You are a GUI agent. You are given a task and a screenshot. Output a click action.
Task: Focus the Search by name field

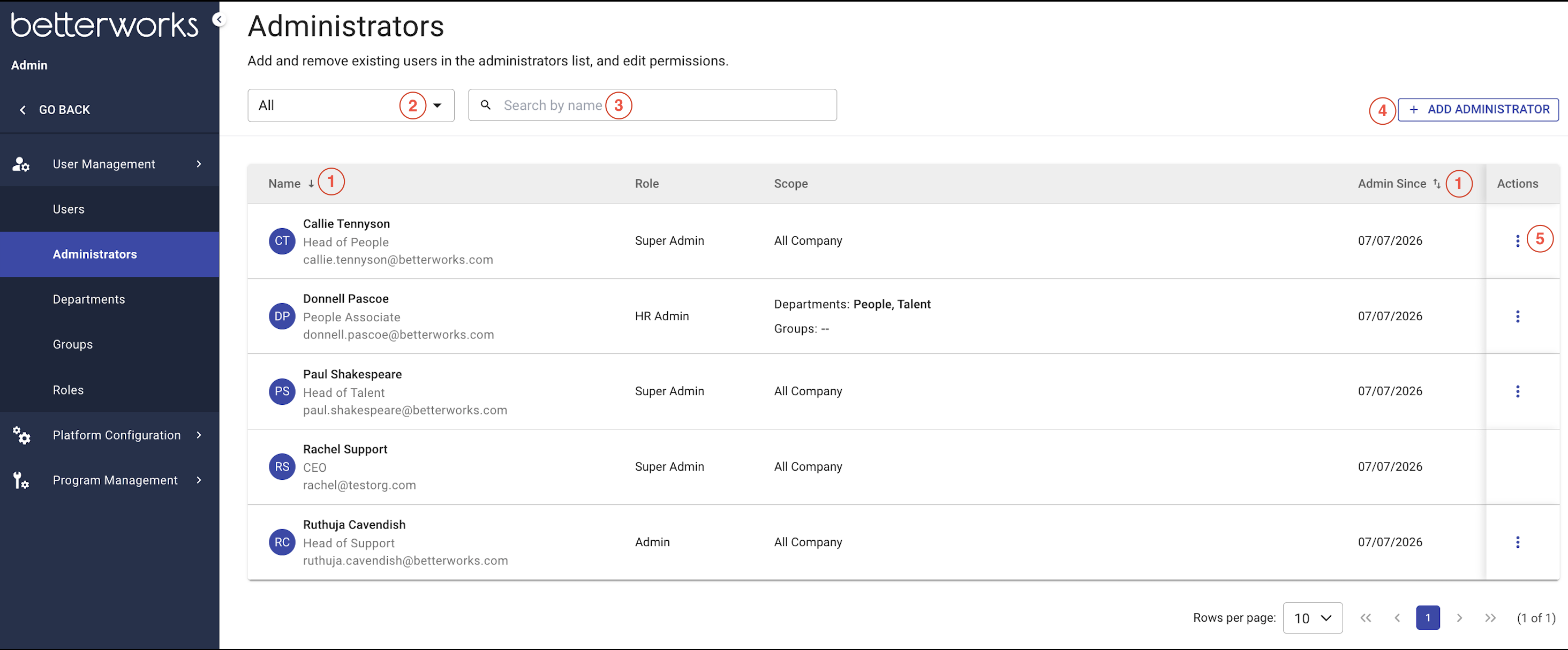pos(652,105)
